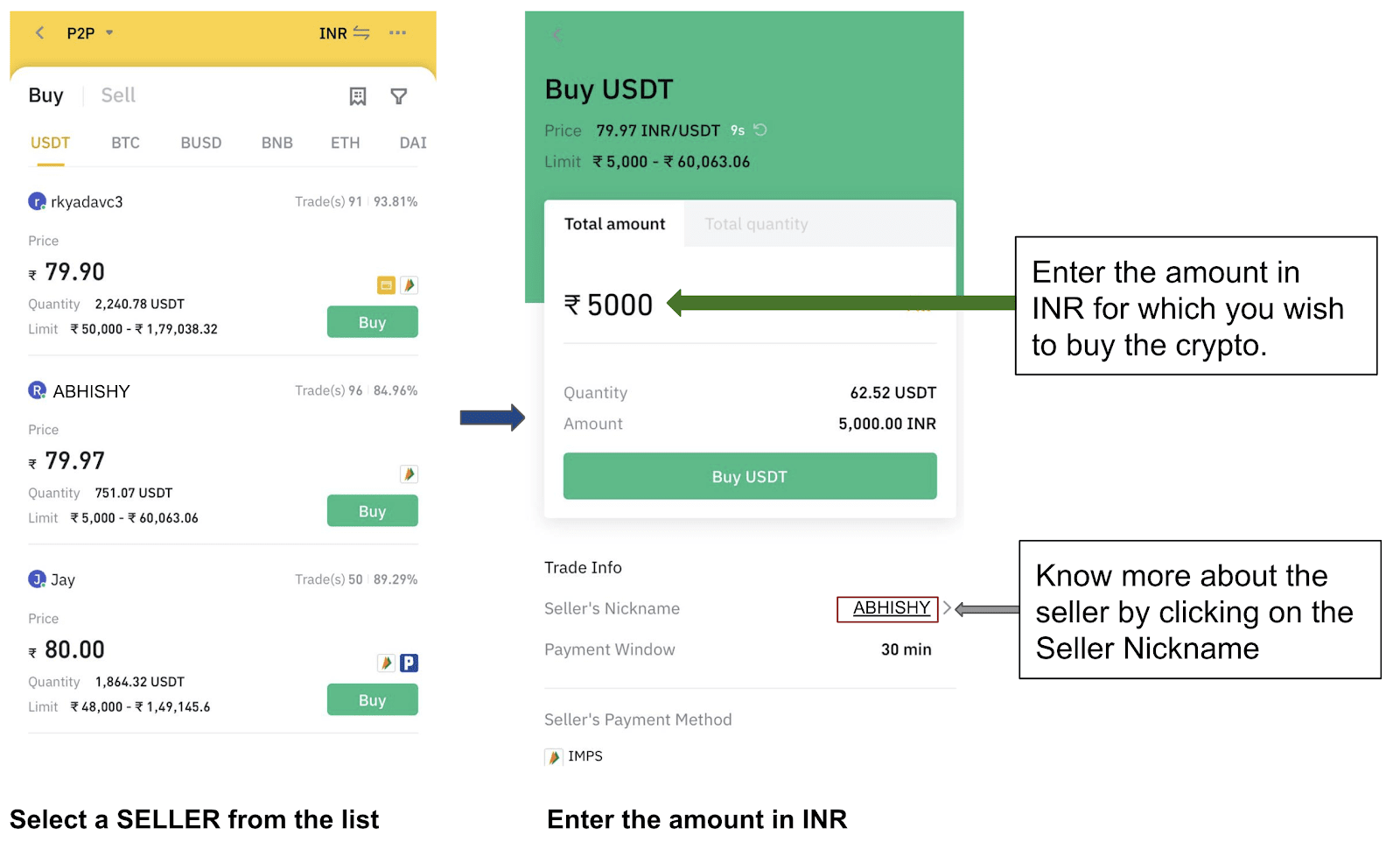Switch to the Sell side
The height and width of the screenshot is (856, 1400).
(118, 95)
